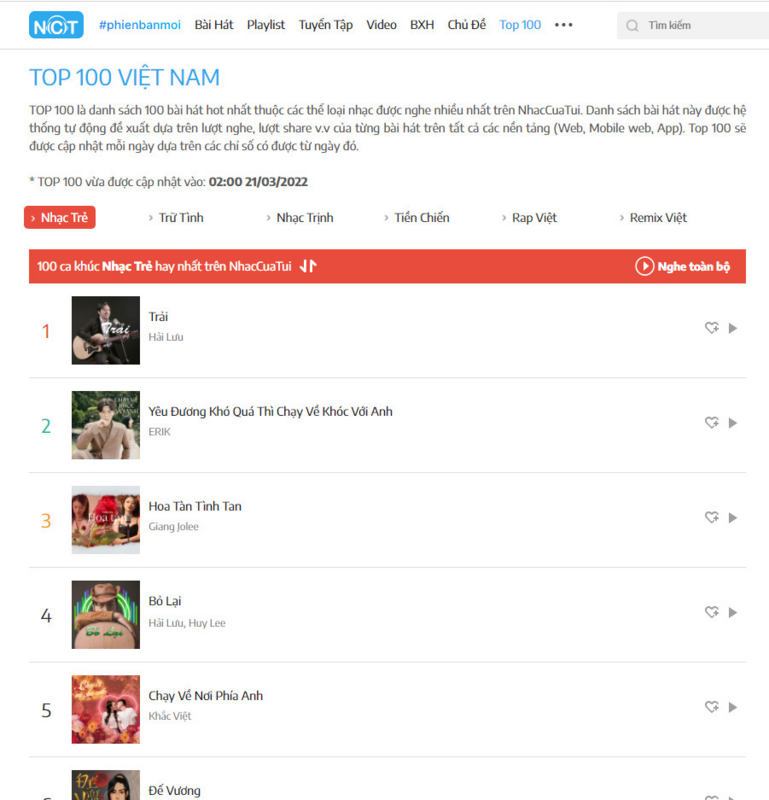The width and height of the screenshot is (769, 800).
Task: Click the Tìm kiếm search field
Action: (x=692, y=26)
